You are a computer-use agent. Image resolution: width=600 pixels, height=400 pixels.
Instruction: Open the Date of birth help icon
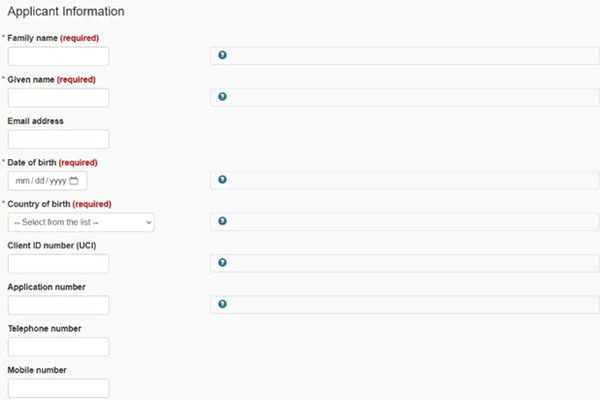pyautogui.click(x=222, y=180)
